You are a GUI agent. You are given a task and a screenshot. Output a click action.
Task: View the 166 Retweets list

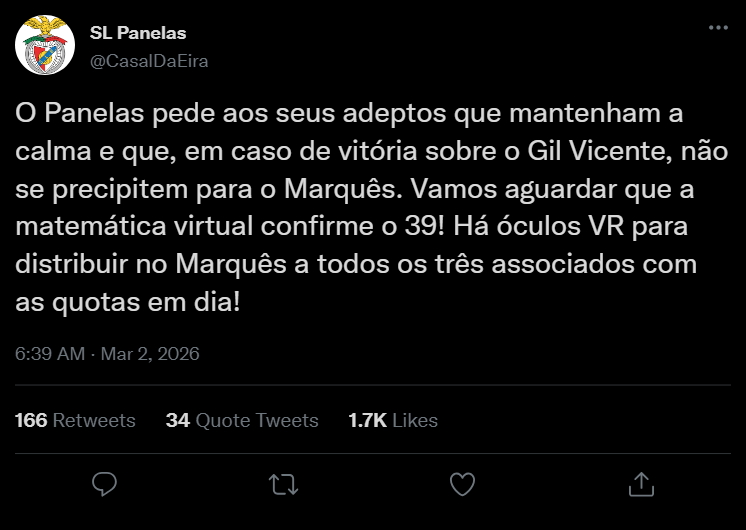pyautogui.click(x=75, y=420)
